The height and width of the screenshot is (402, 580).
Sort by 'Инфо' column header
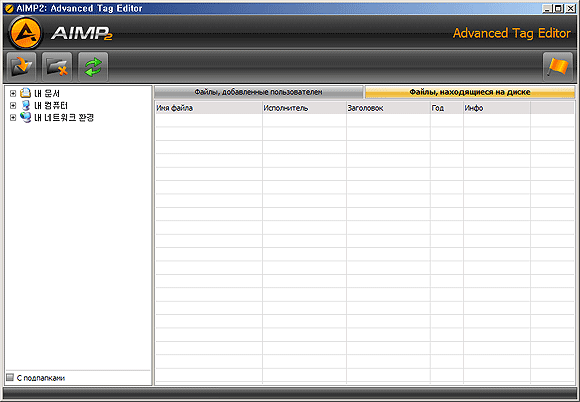(x=497, y=108)
